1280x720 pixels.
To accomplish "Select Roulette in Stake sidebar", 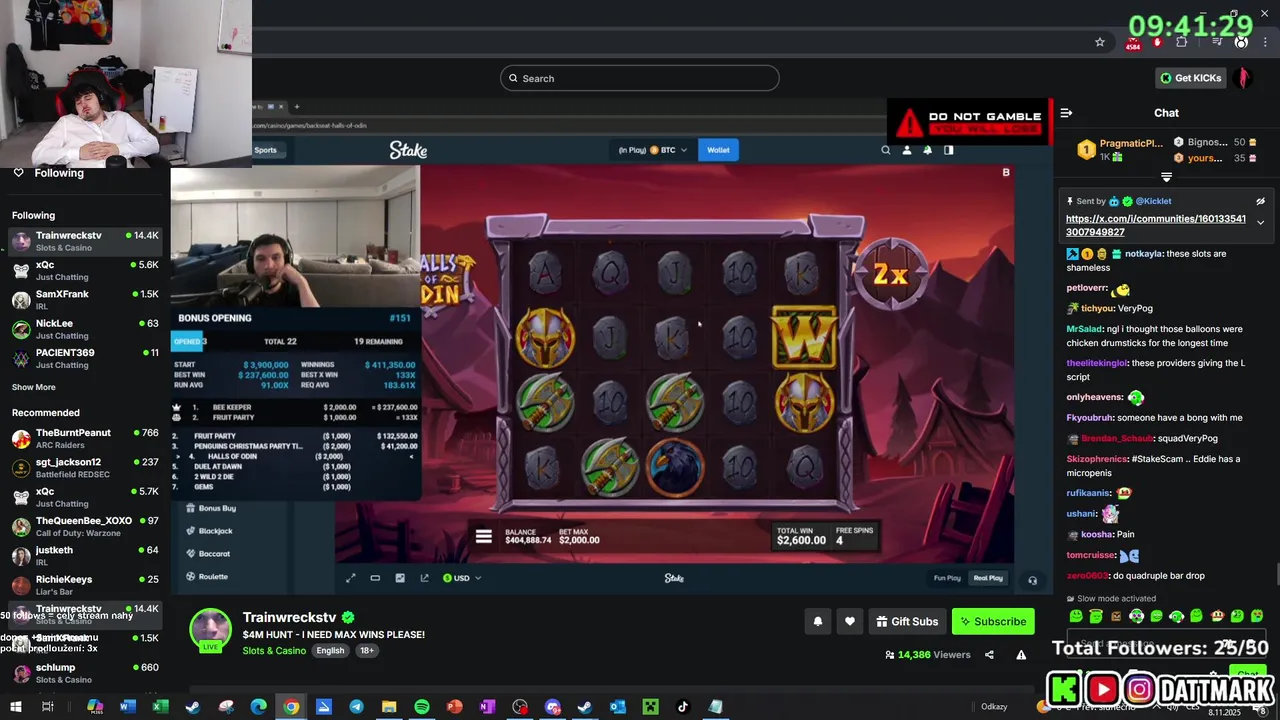I will click(213, 577).
